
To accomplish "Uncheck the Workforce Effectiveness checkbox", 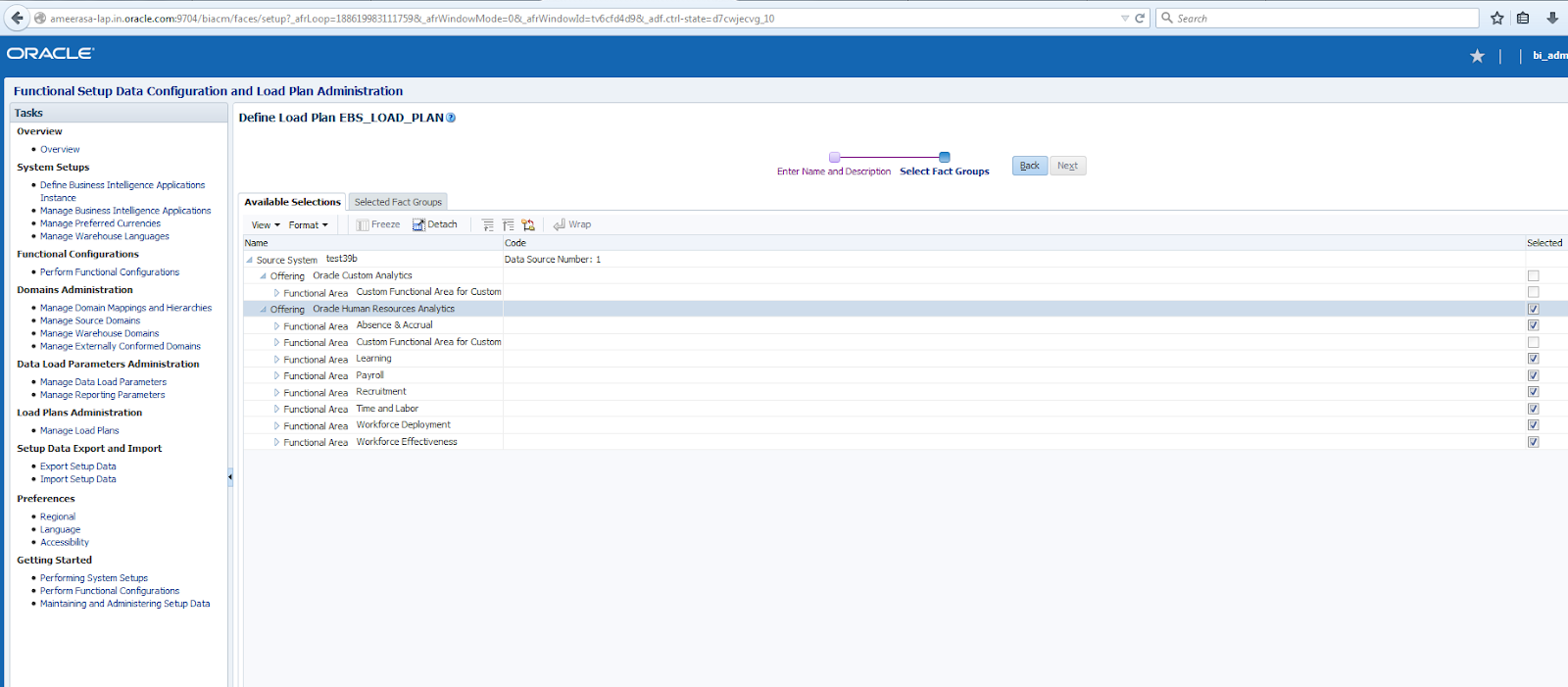I will pos(1534,442).
